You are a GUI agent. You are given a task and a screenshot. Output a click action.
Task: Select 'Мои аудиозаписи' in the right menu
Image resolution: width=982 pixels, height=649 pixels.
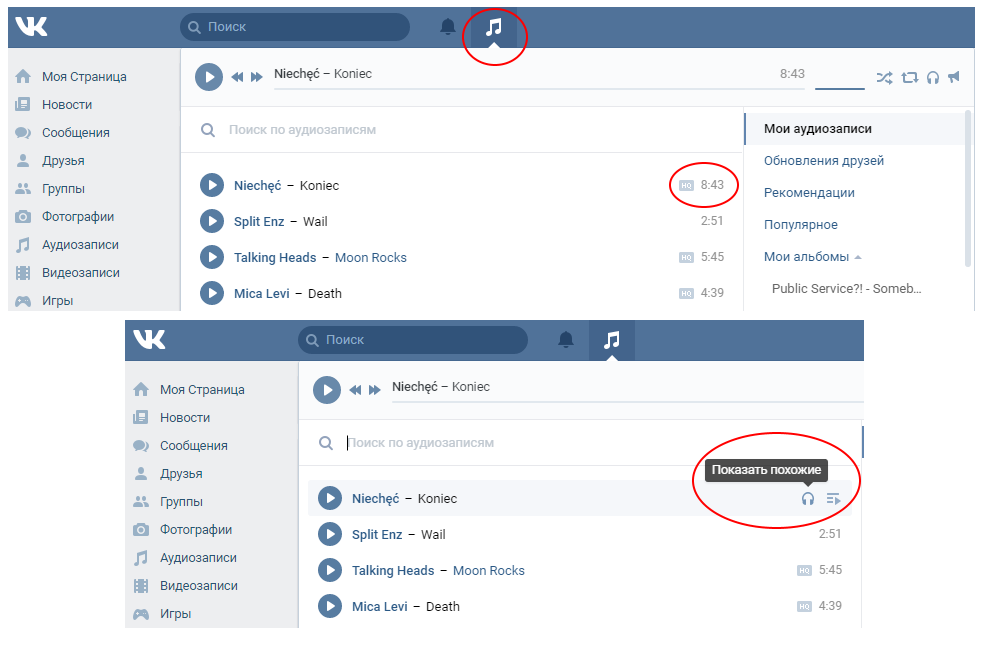[x=817, y=129]
